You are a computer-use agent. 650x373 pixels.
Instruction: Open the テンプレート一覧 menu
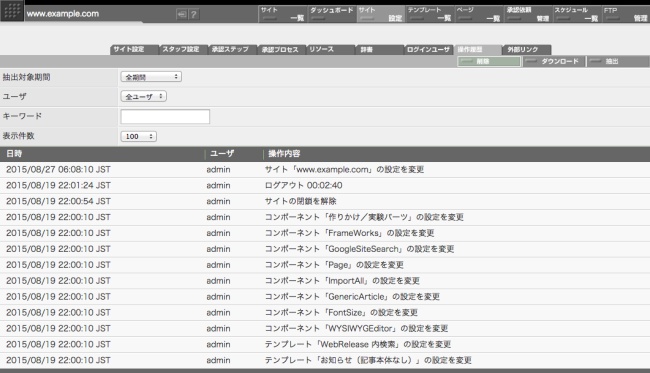[x=430, y=14]
